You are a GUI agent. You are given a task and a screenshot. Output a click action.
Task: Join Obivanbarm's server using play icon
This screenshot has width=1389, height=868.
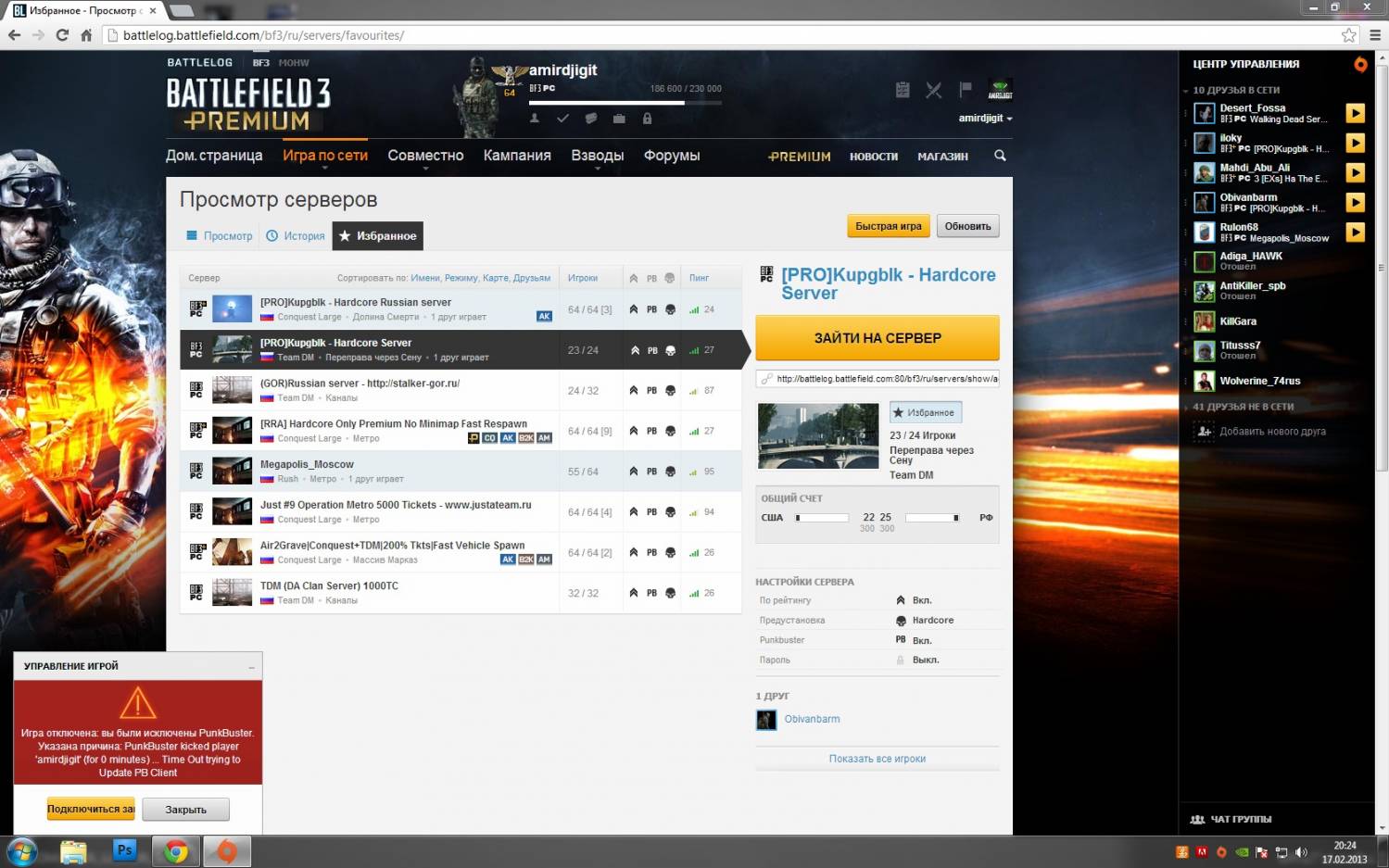click(x=1355, y=202)
